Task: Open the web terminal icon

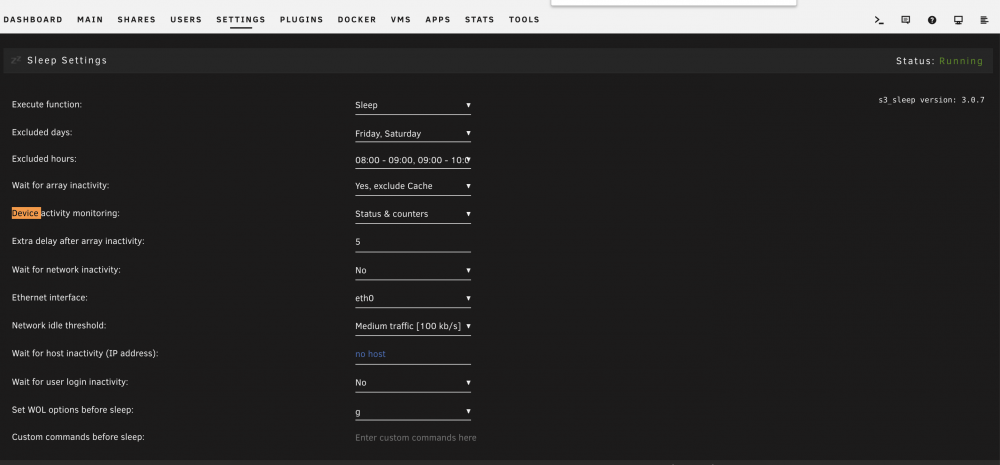Action: pos(879,20)
